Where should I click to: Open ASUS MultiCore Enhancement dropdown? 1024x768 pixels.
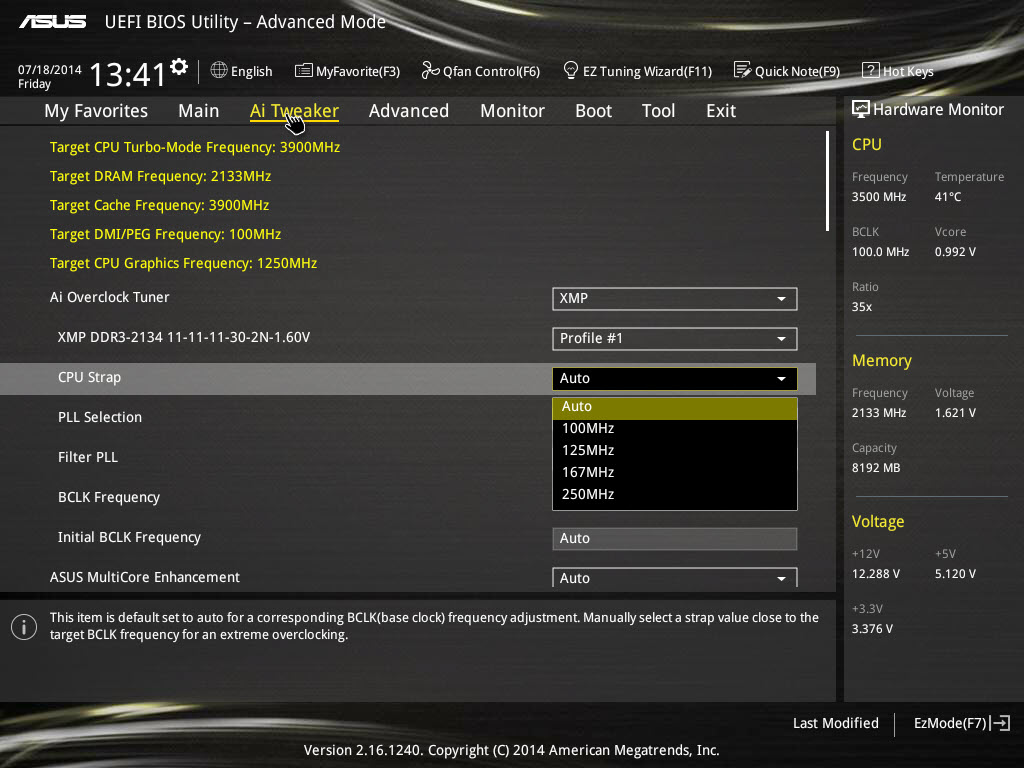click(675, 577)
